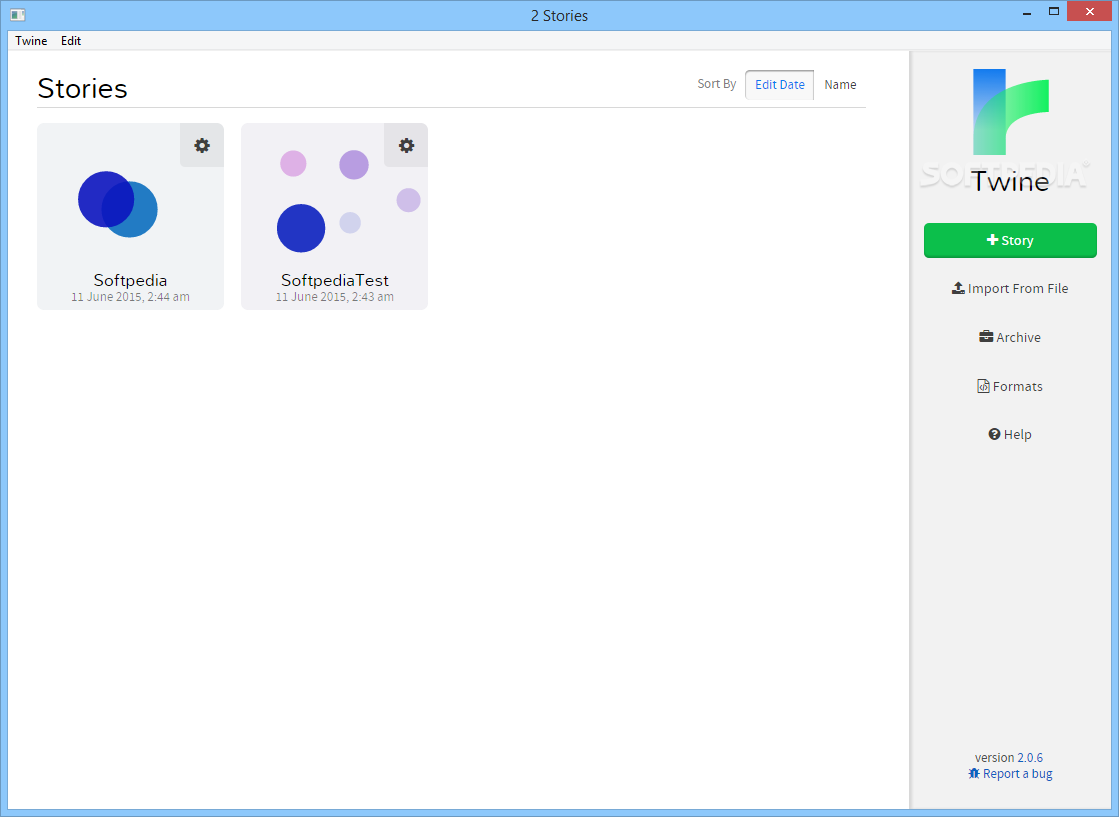Viewport: 1119px width, 817px height.
Task: Open the Archive option
Action: 1010,337
